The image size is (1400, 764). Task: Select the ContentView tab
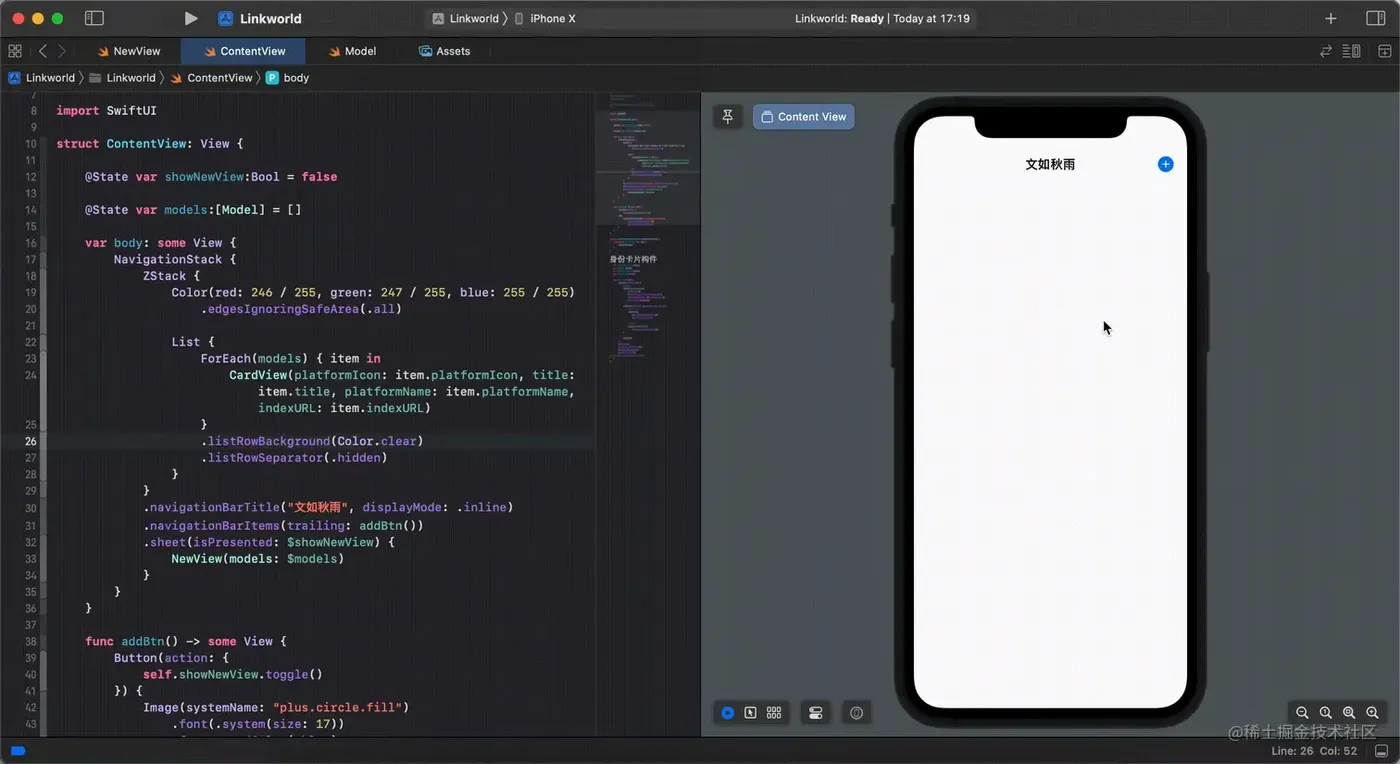click(244, 51)
